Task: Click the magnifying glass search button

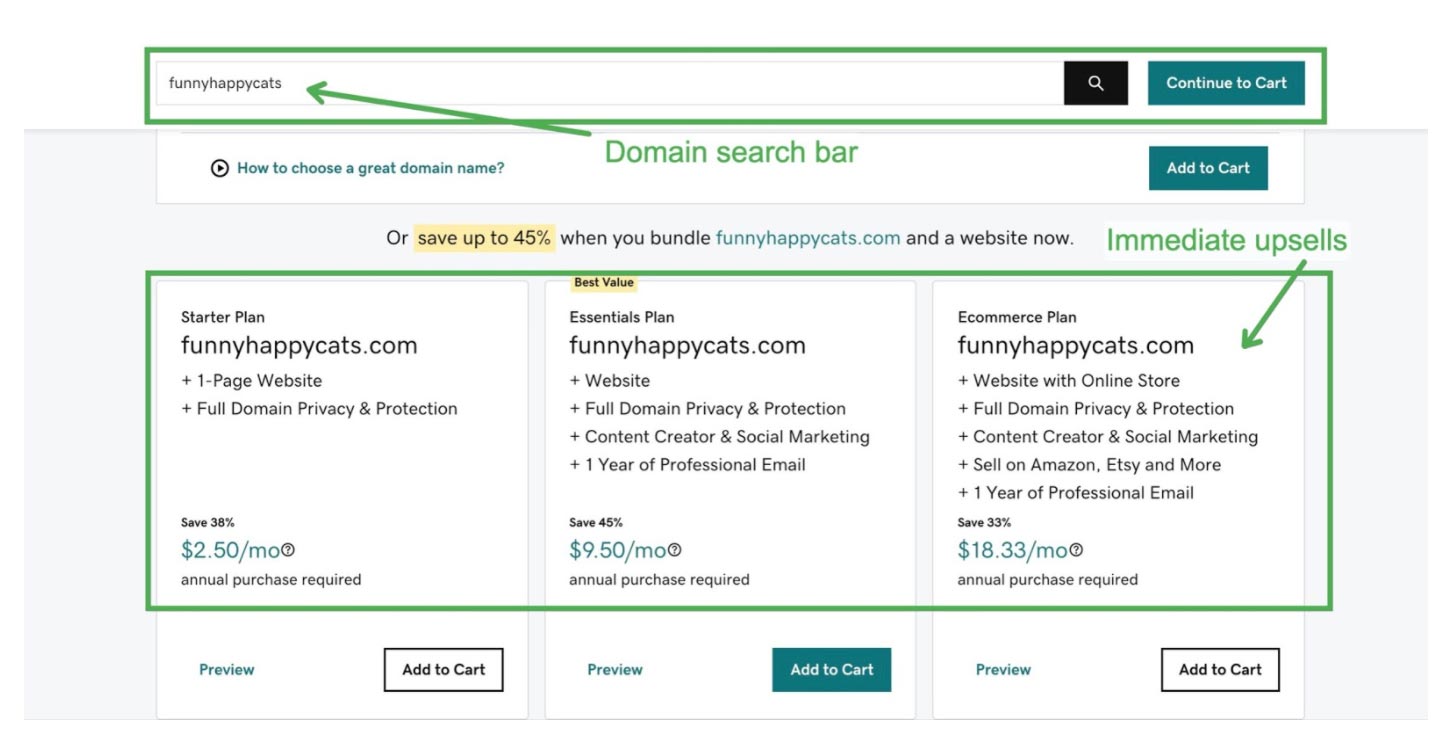Action: click(x=1096, y=83)
